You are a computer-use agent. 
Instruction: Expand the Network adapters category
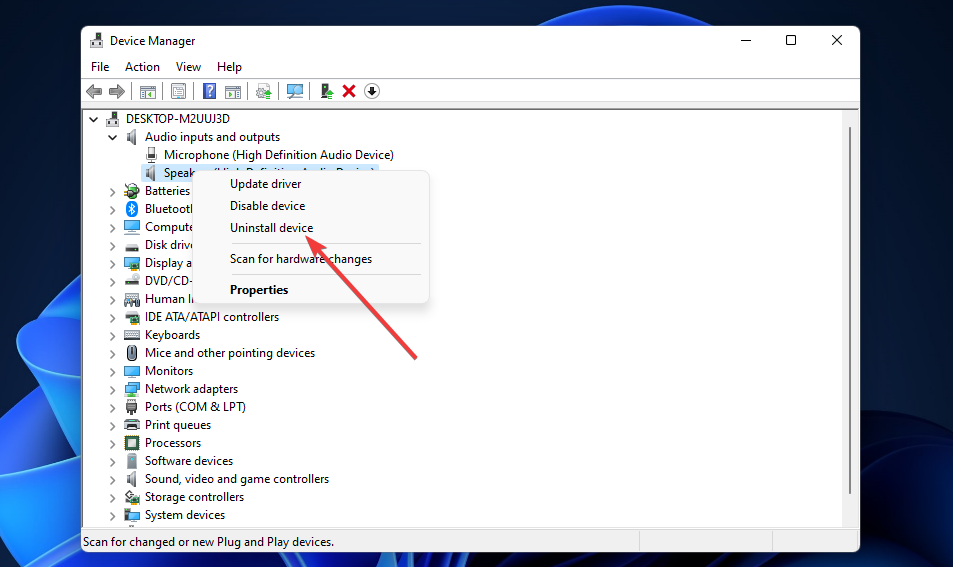112,389
